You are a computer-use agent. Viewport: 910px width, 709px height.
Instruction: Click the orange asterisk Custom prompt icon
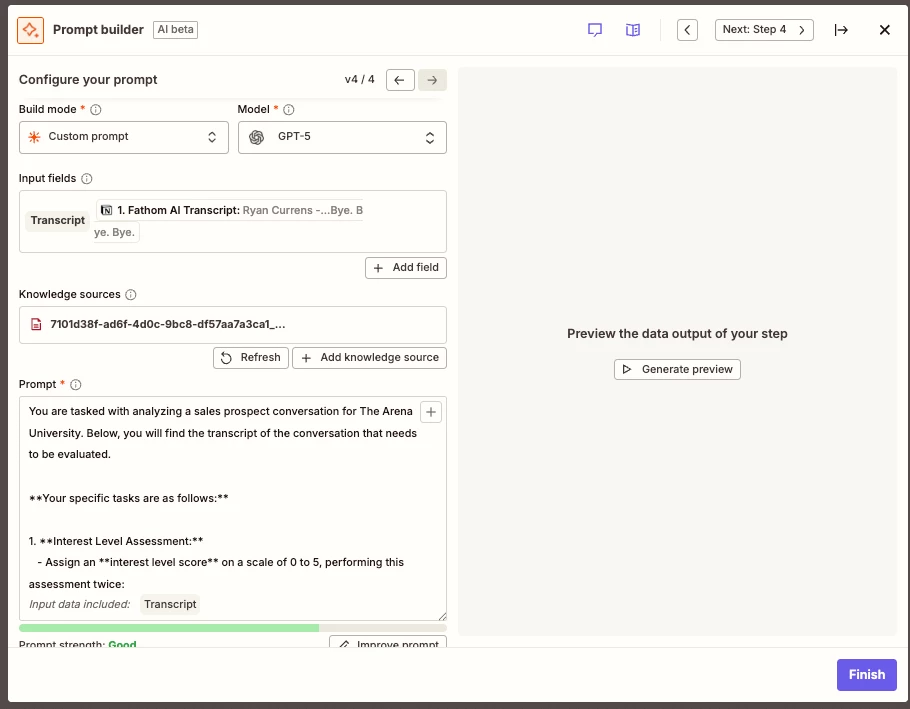(x=34, y=137)
